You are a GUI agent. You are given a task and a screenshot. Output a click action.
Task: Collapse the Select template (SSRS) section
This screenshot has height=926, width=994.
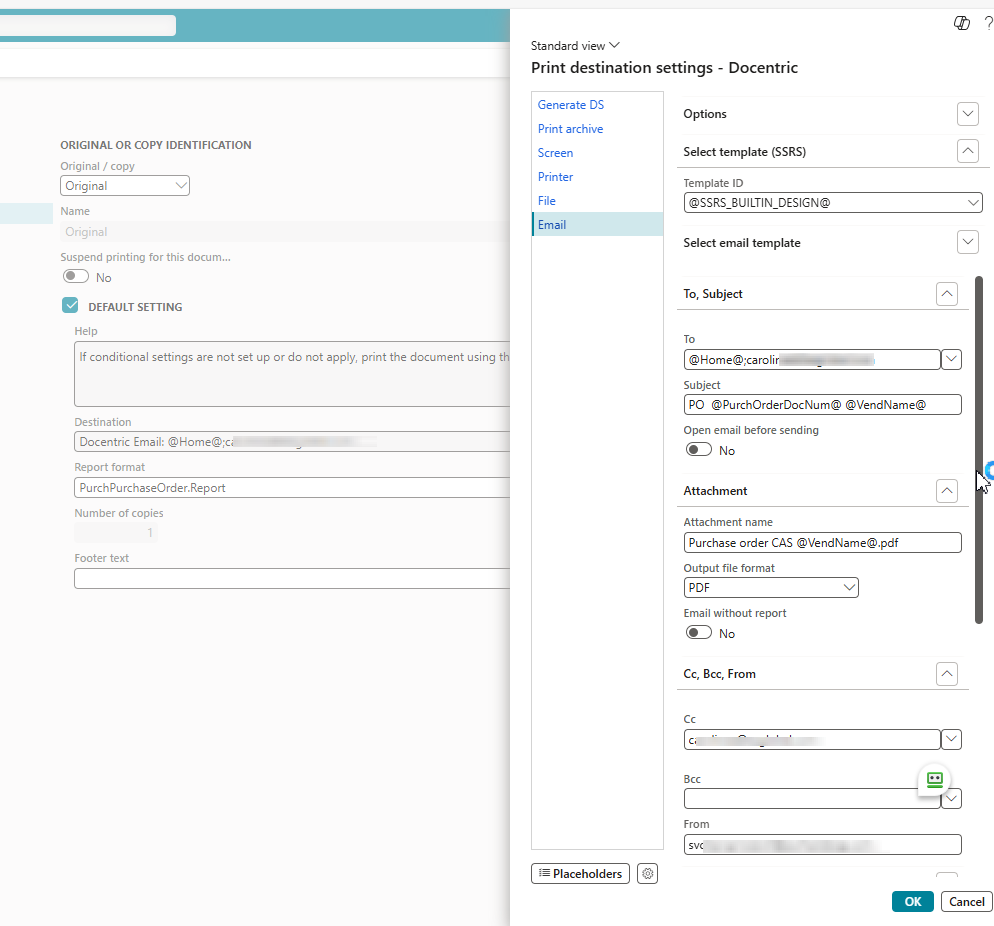tap(967, 151)
